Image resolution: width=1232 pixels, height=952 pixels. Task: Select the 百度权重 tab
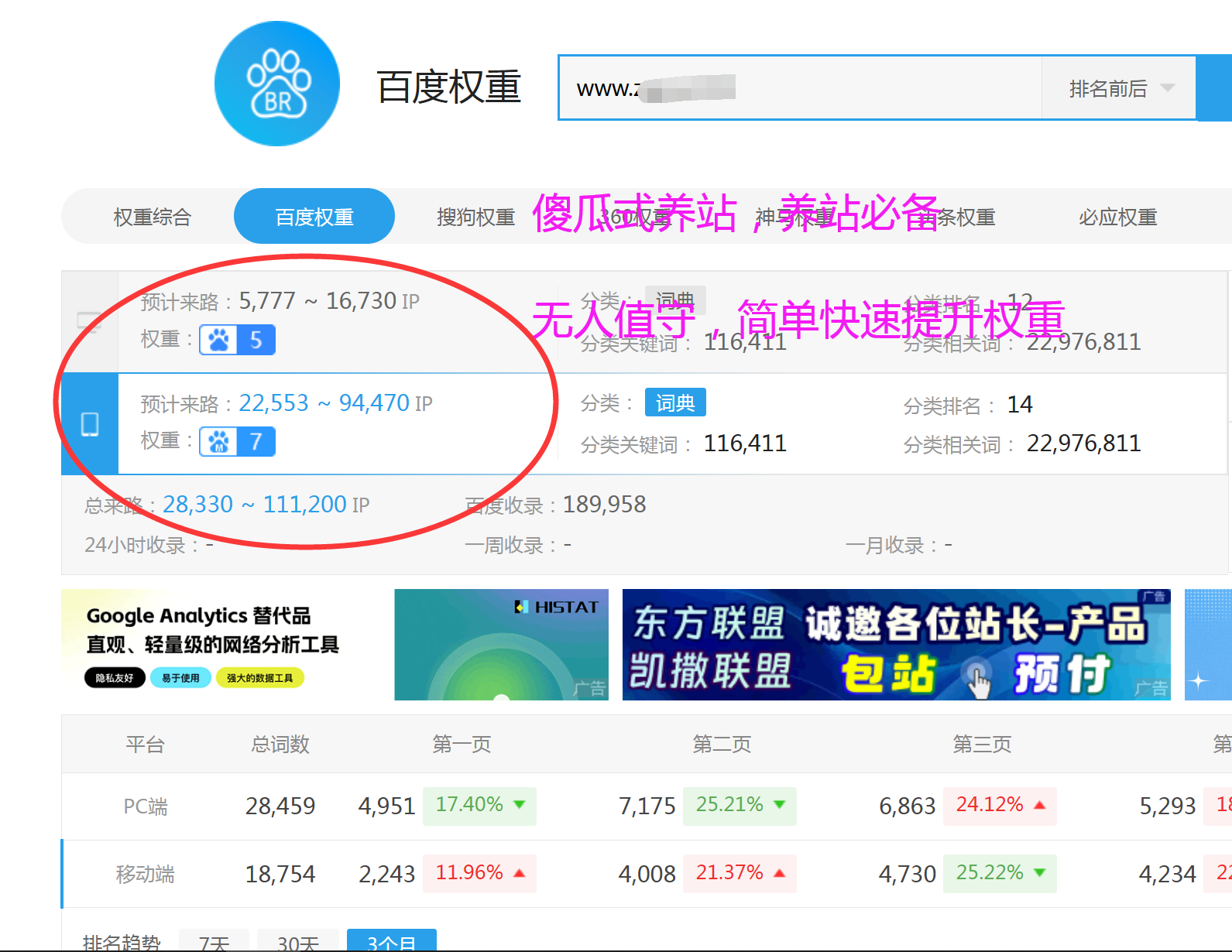click(314, 217)
